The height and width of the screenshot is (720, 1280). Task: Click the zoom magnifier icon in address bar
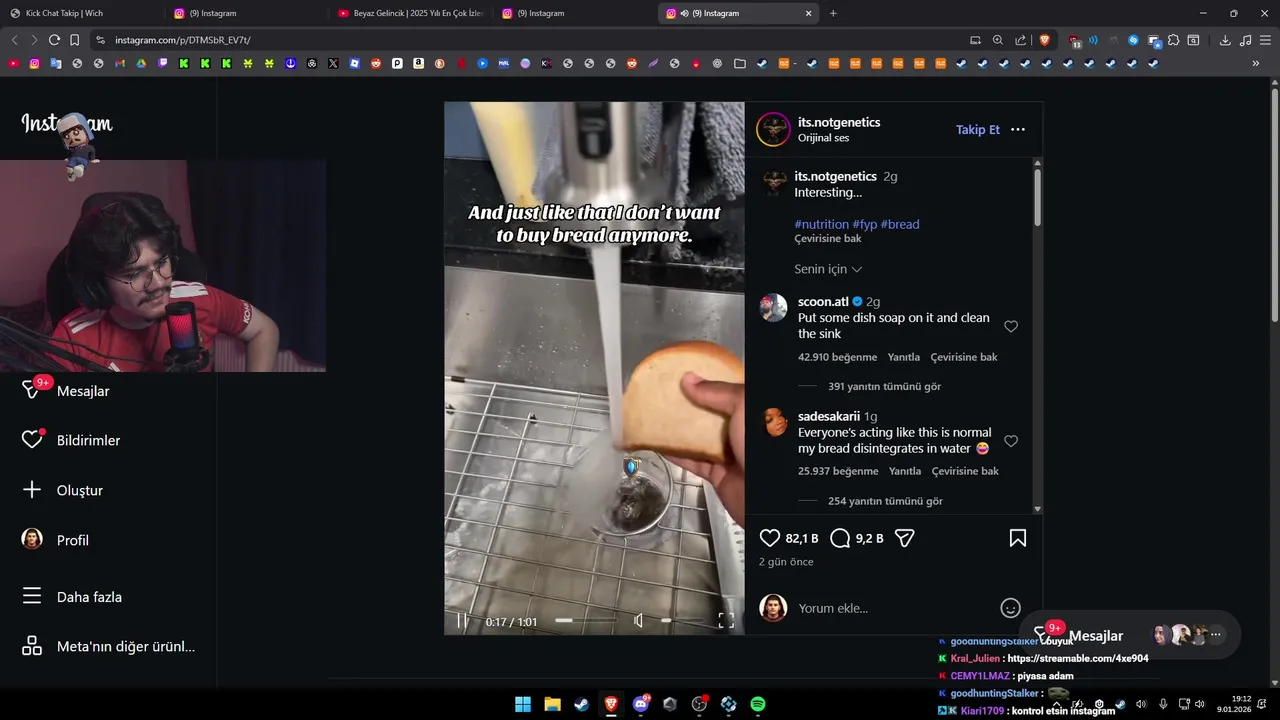point(998,40)
